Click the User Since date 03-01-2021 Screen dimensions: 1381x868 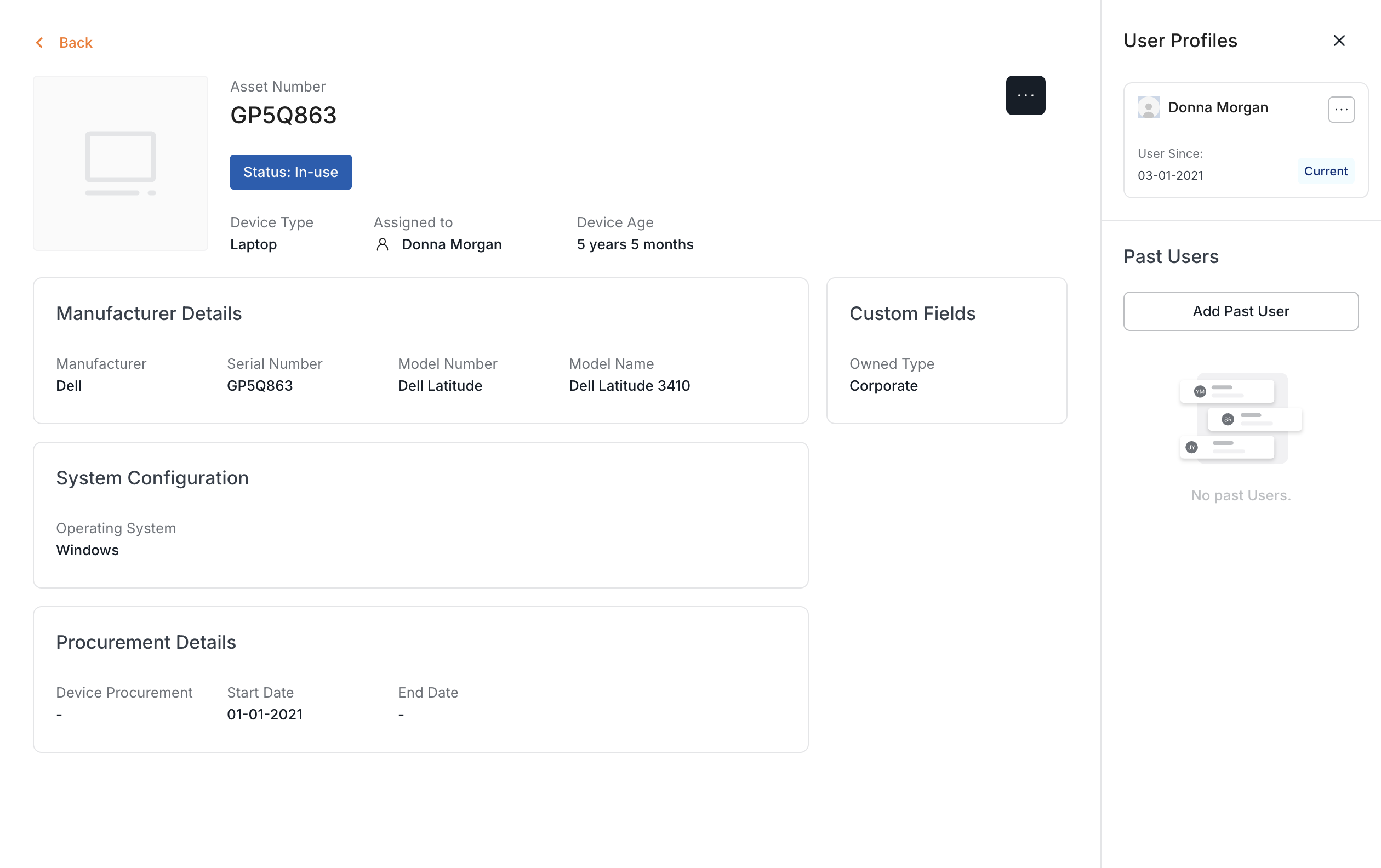(x=1170, y=175)
